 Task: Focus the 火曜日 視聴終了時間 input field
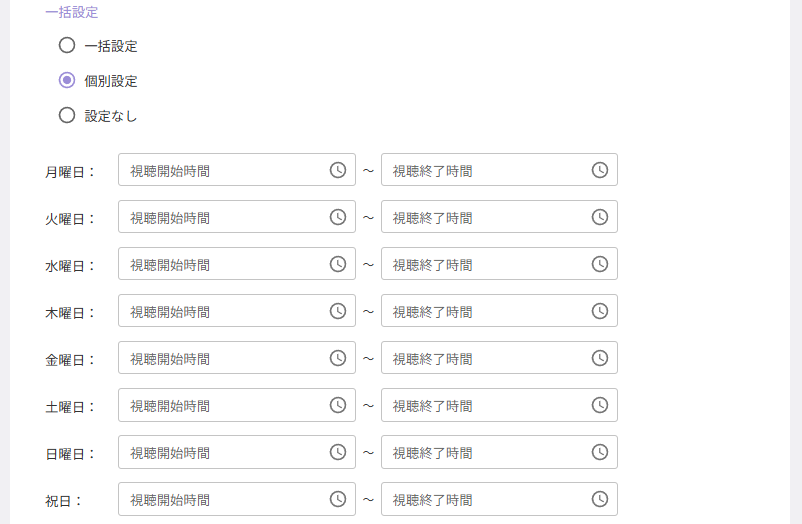(499, 217)
